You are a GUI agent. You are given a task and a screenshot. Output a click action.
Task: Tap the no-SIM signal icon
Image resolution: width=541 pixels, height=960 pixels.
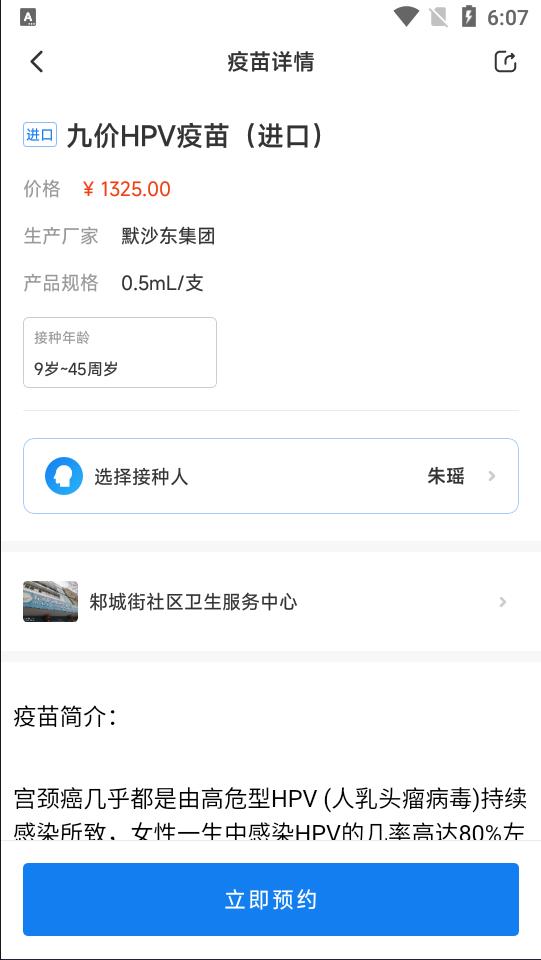coord(439,17)
